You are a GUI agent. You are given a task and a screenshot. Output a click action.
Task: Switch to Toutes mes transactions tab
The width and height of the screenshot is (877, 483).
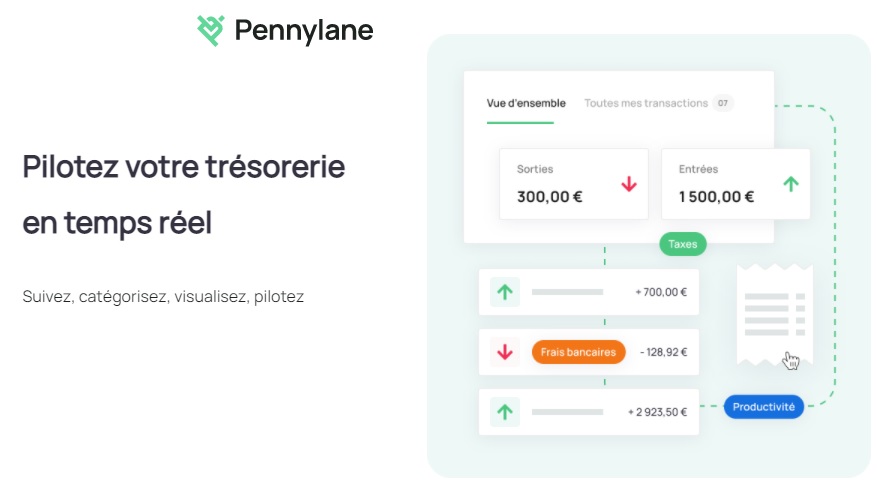(x=646, y=103)
